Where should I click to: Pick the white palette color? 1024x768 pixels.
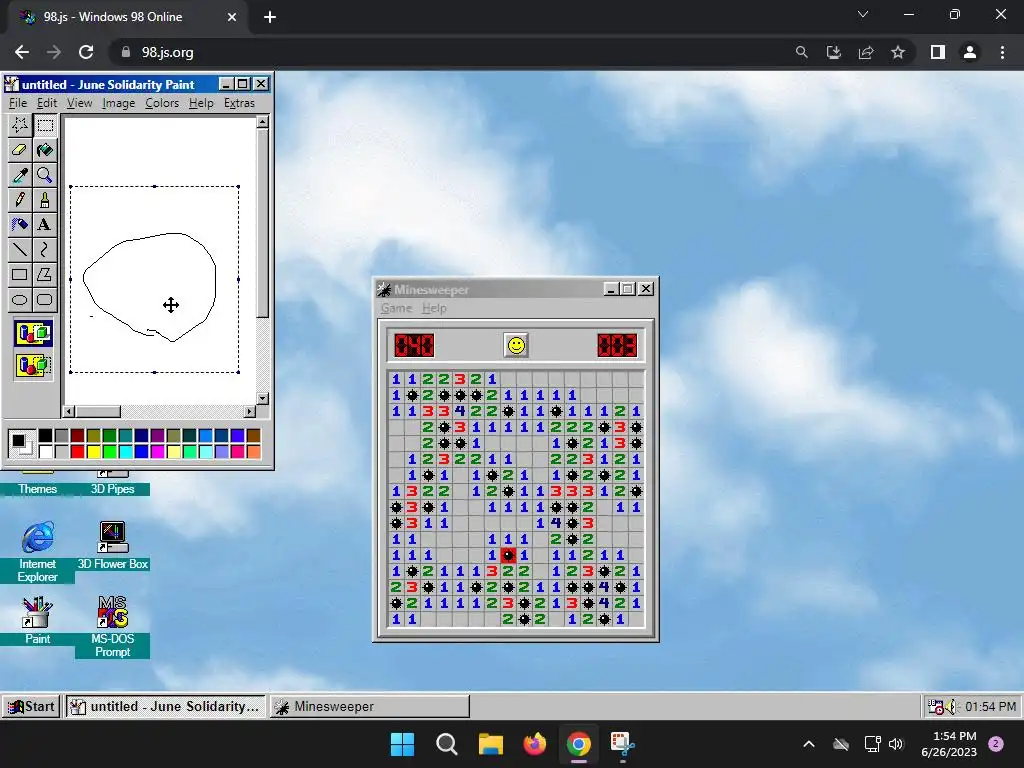point(45,451)
